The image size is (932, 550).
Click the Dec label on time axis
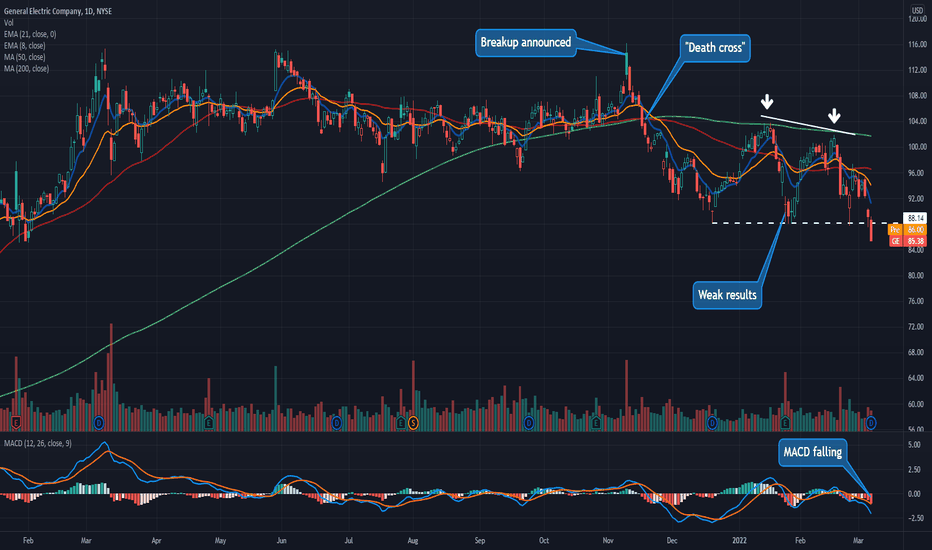(x=672, y=540)
